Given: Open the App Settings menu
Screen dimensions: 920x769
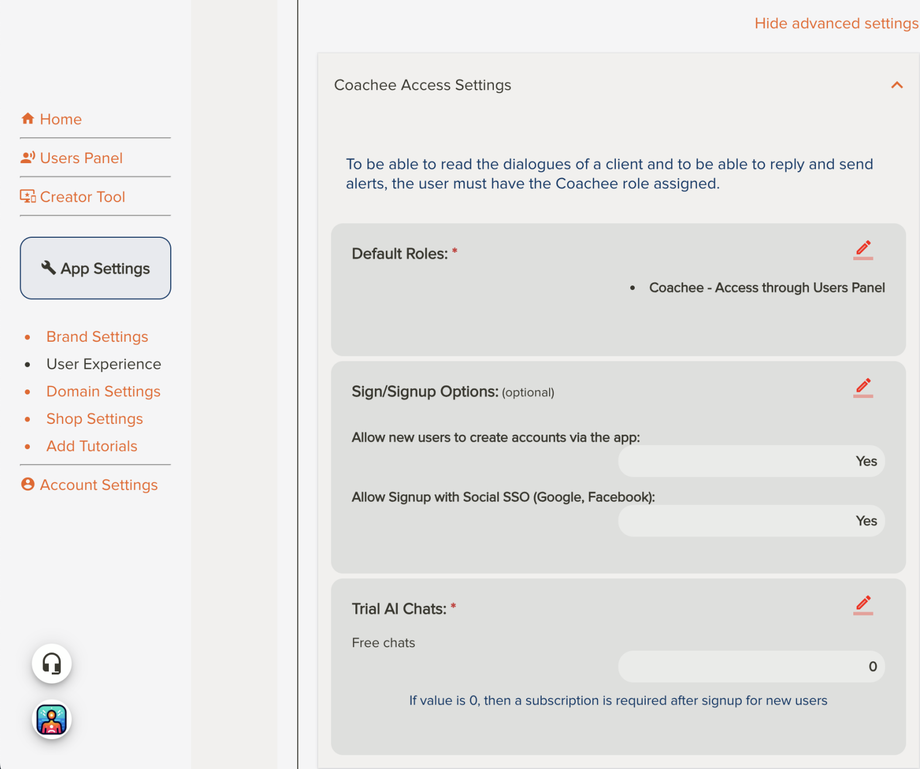Looking at the screenshot, I should (x=96, y=268).
